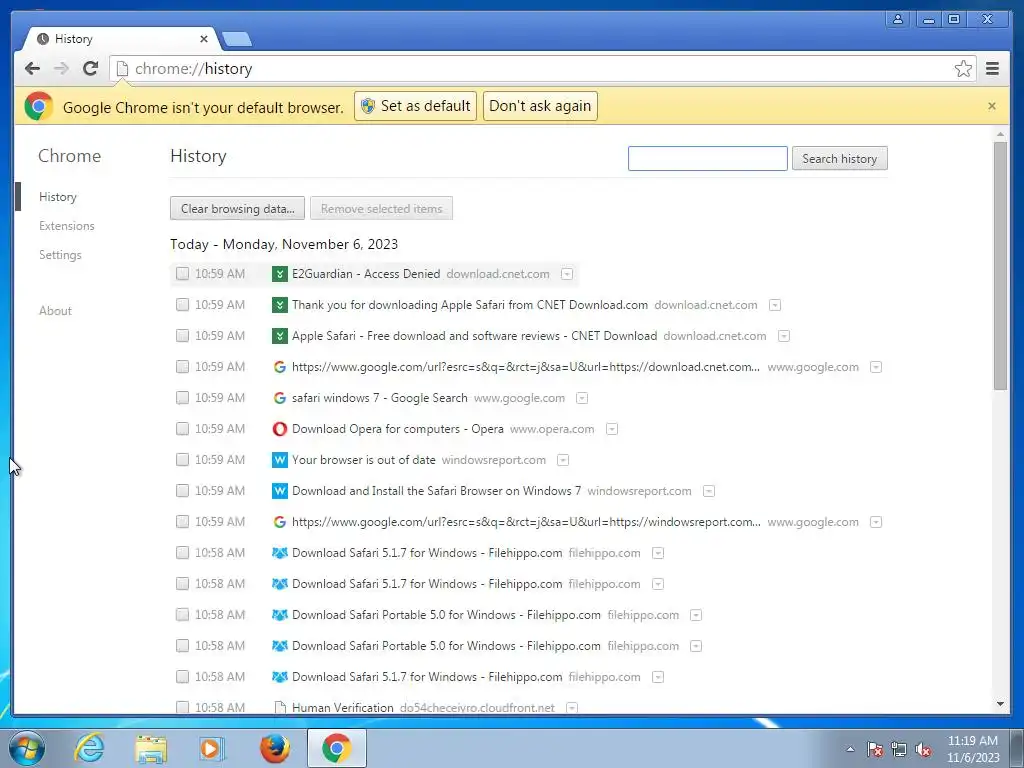Go to Extensions in the sidebar
This screenshot has width=1024, height=768.
point(67,226)
